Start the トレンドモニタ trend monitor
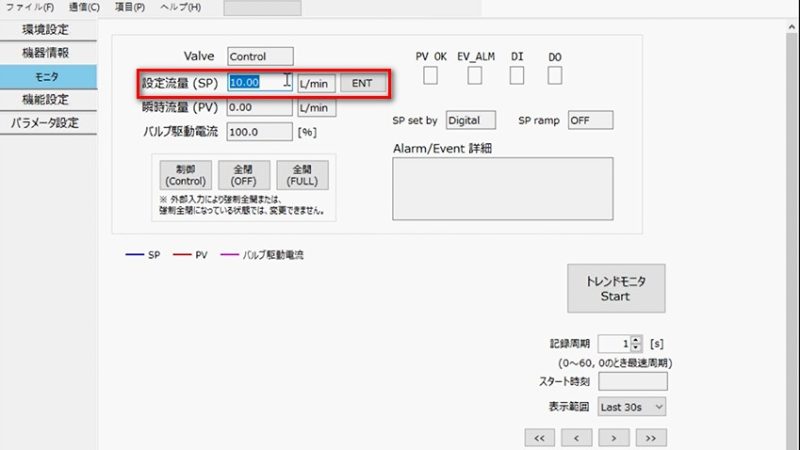800x450 pixels. pyautogui.click(x=615, y=289)
